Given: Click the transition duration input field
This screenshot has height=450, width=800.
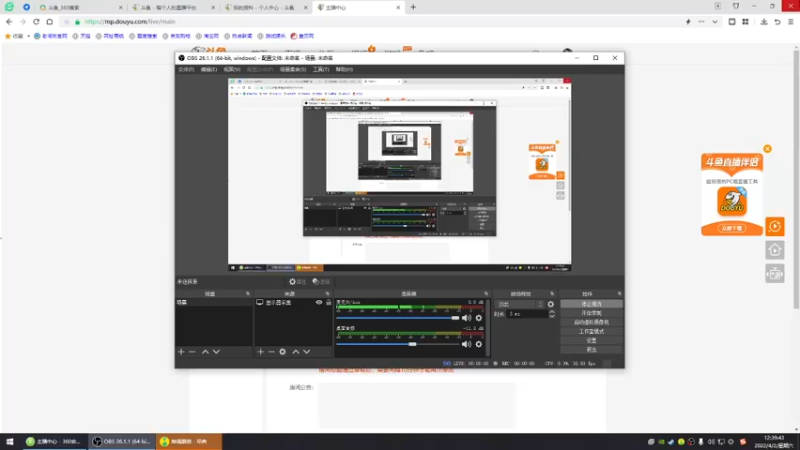Looking at the screenshot, I should pos(527,314).
